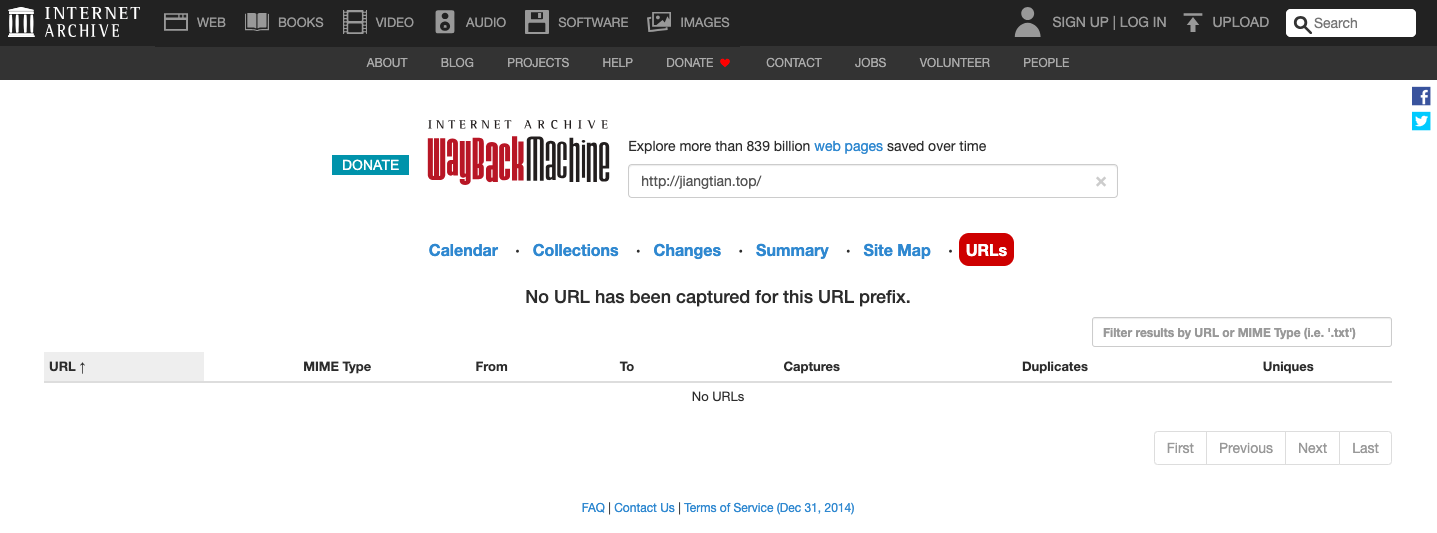Sort by To column header
The width and height of the screenshot is (1437, 533).
tap(627, 367)
